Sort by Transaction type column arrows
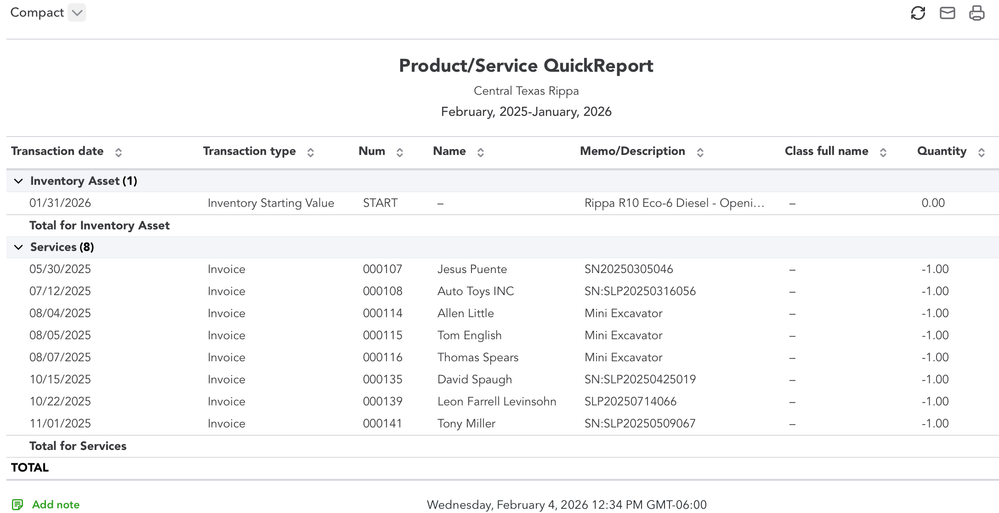Screen dimensions: 999x513 coord(310,152)
